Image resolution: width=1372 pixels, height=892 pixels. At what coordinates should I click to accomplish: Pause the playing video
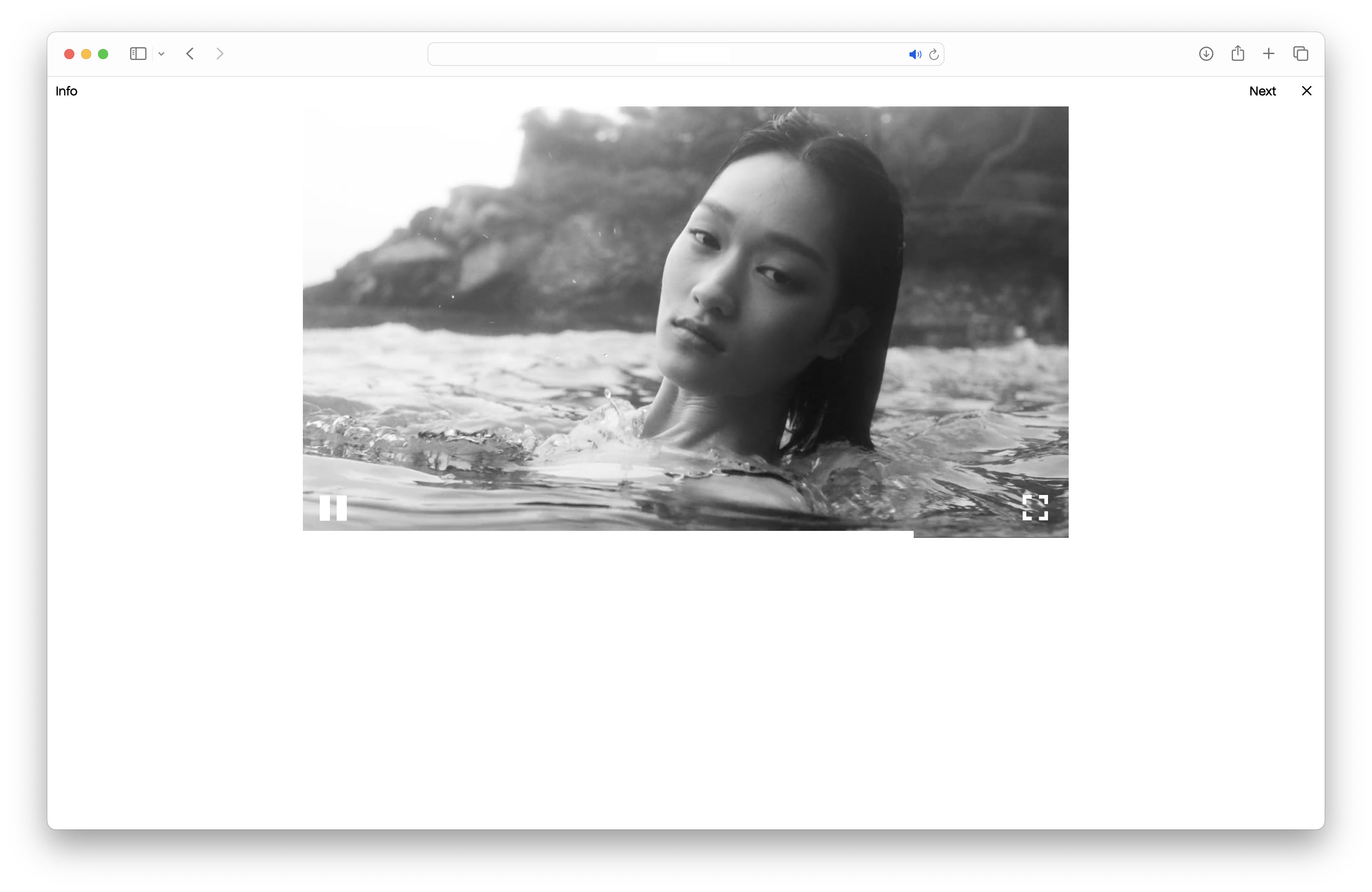point(333,508)
